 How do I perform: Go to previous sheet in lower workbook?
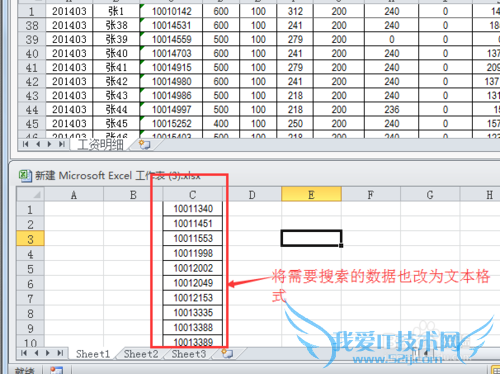[x=36, y=353]
